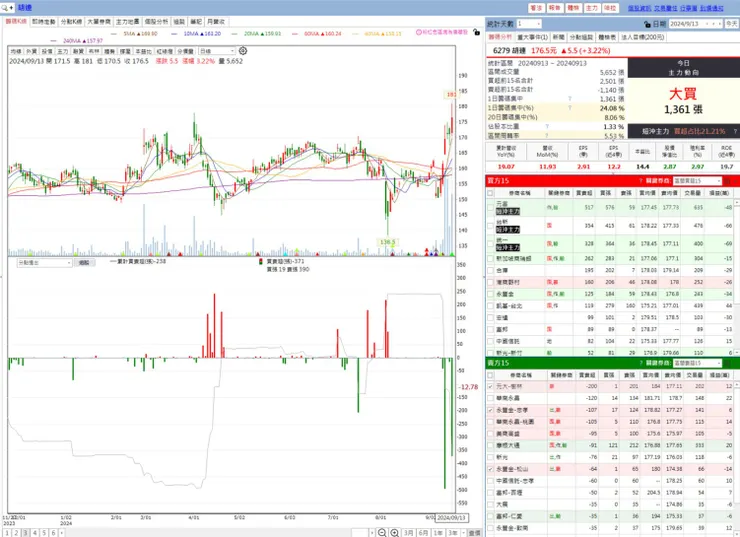Switch to the 主力地圖 tab

click(127, 22)
